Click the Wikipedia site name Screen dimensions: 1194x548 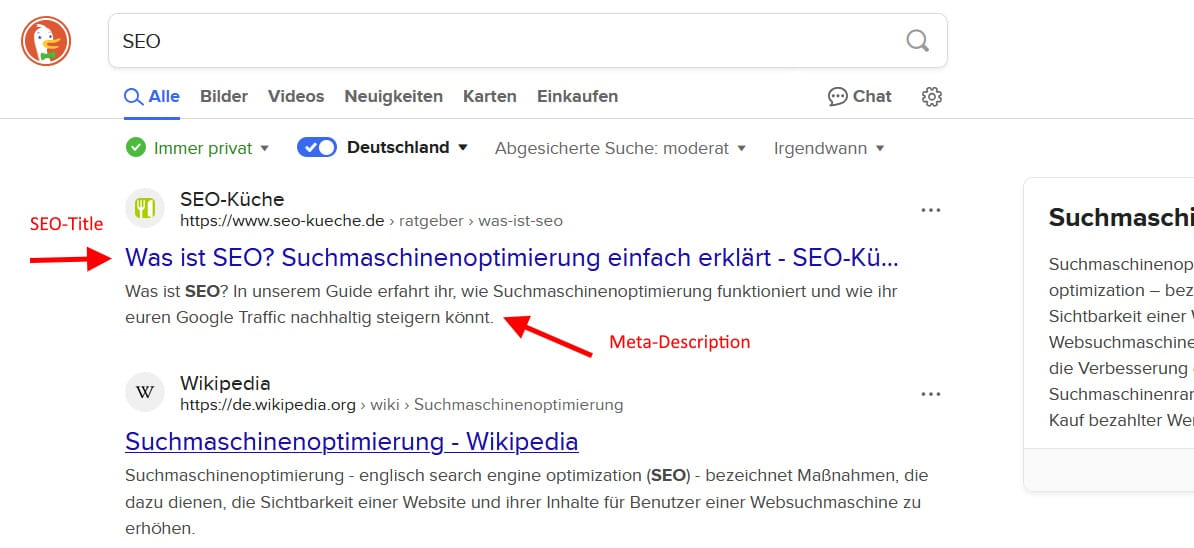click(x=225, y=383)
